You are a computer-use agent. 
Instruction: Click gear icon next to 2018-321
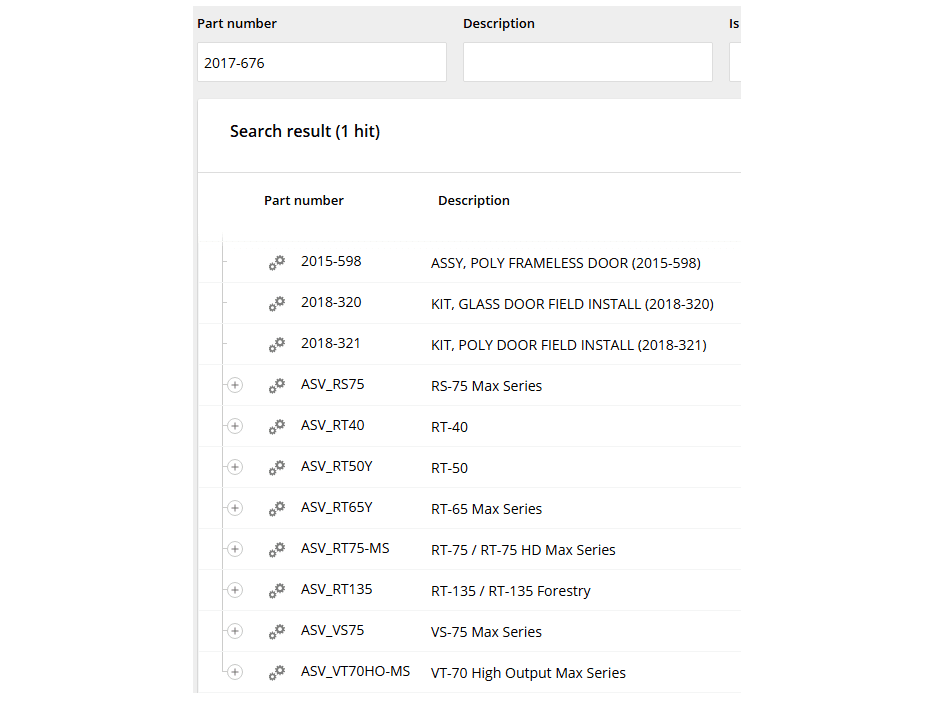(277, 345)
